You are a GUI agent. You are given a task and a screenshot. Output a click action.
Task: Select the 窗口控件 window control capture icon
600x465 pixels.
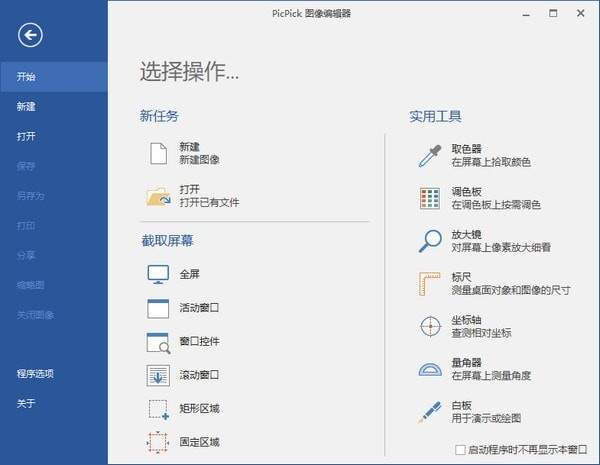click(159, 342)
